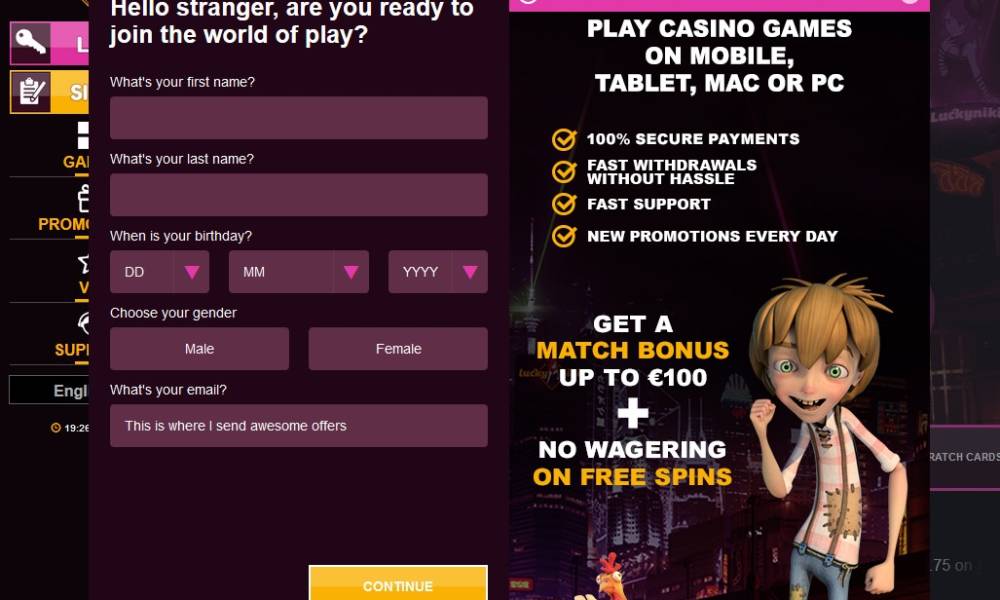Expand the YYYY year dropdown
This screenshot has width=1000, height=600.
tap(438, 272)
